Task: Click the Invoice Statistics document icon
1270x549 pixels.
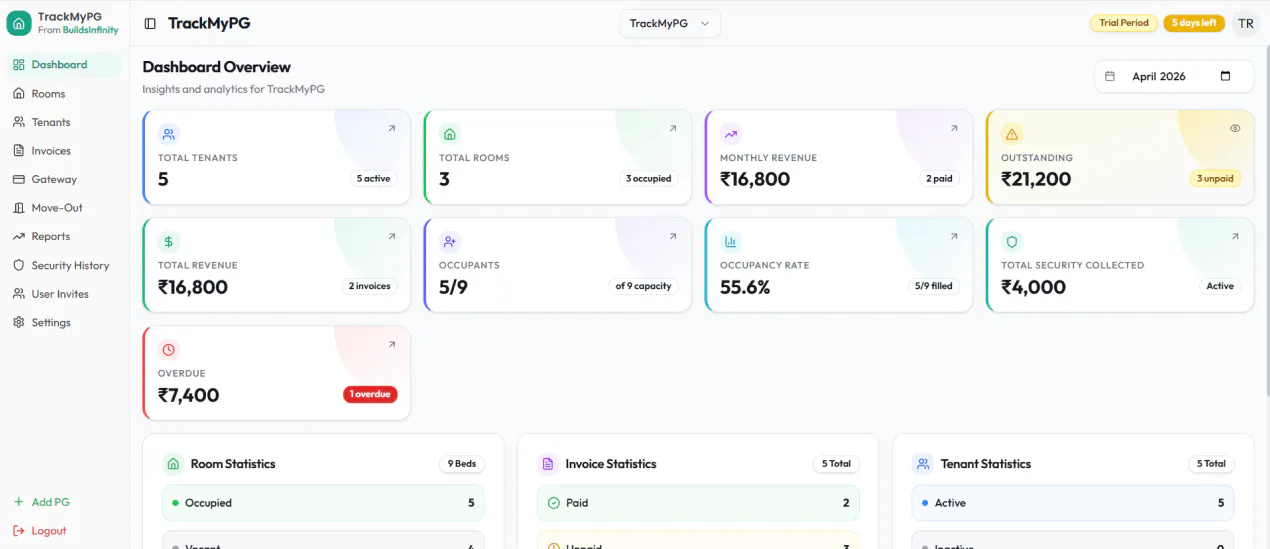Action: (548, 464)
